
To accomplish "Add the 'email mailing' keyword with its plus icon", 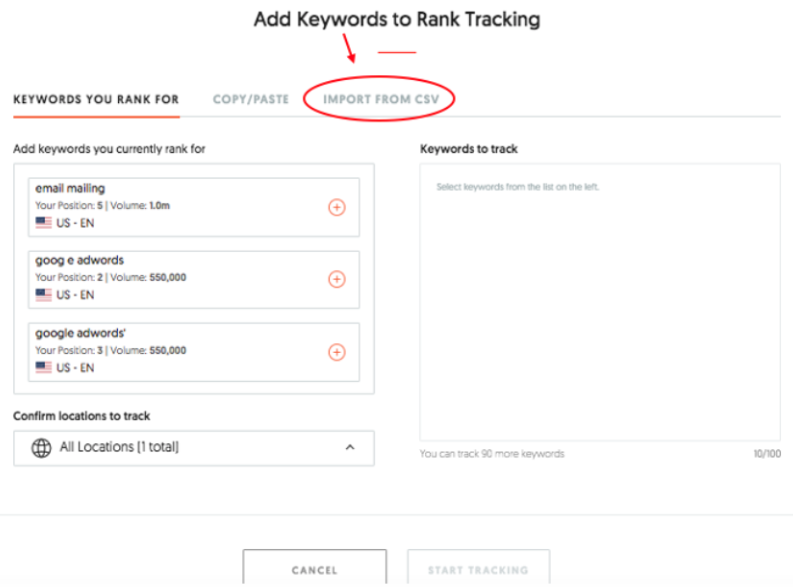I will point(337,207).
